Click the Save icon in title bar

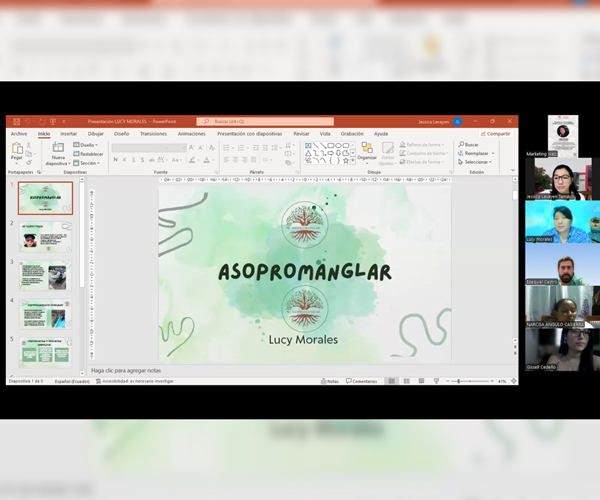16,122
